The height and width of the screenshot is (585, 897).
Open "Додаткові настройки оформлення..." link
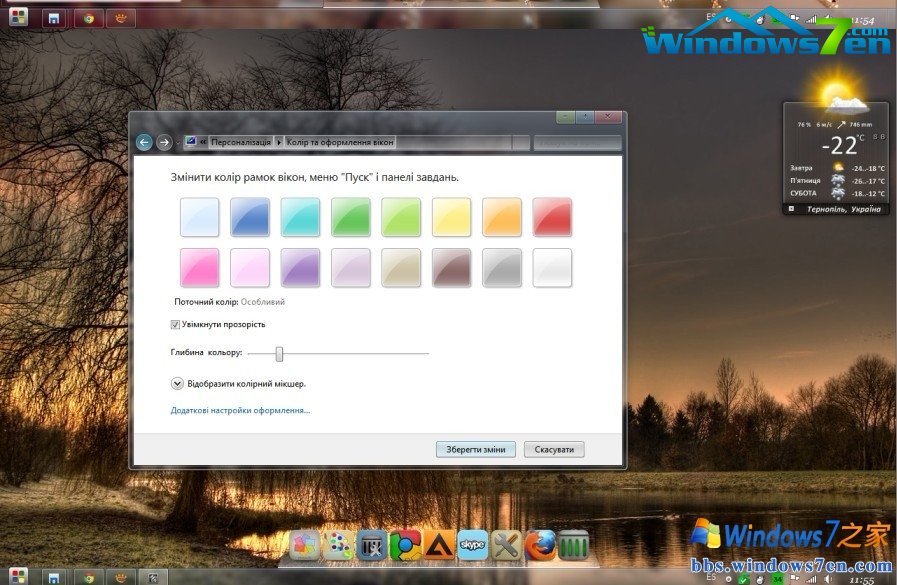(240, 410)
